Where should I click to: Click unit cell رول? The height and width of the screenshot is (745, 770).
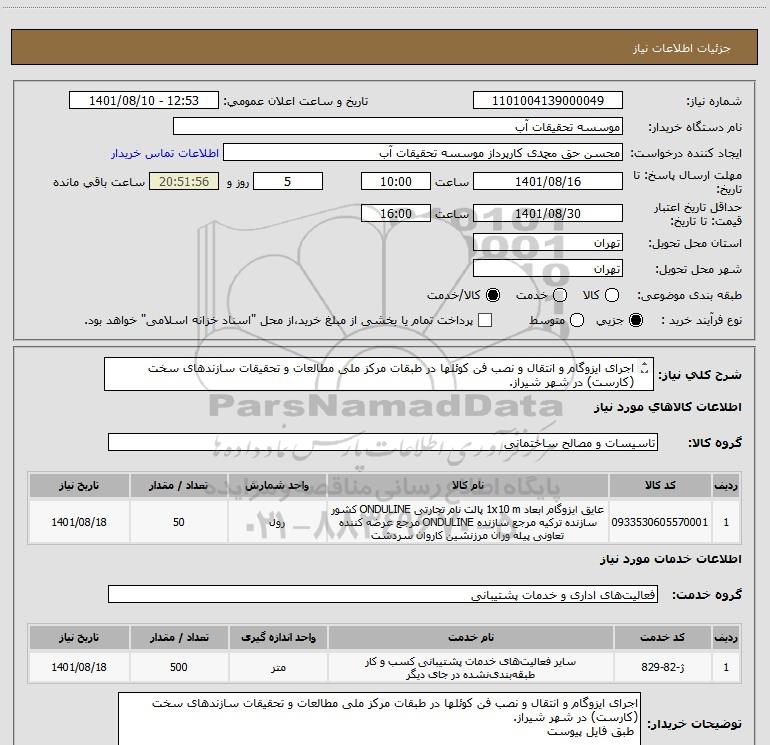(x=277, y=522)
